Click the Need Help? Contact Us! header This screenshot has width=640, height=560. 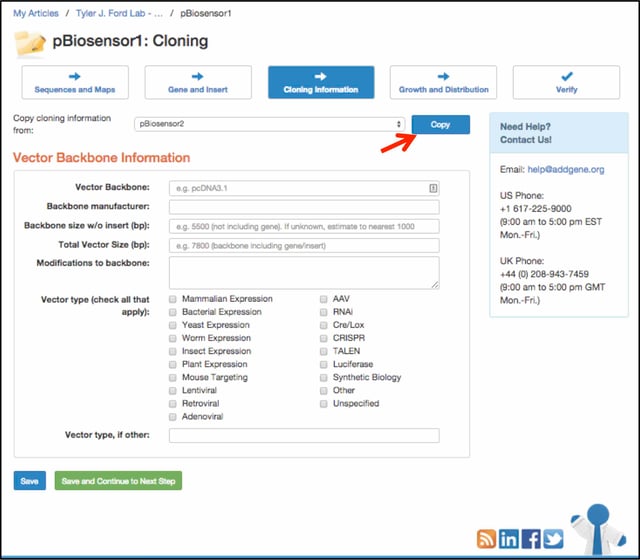[559, 133]
